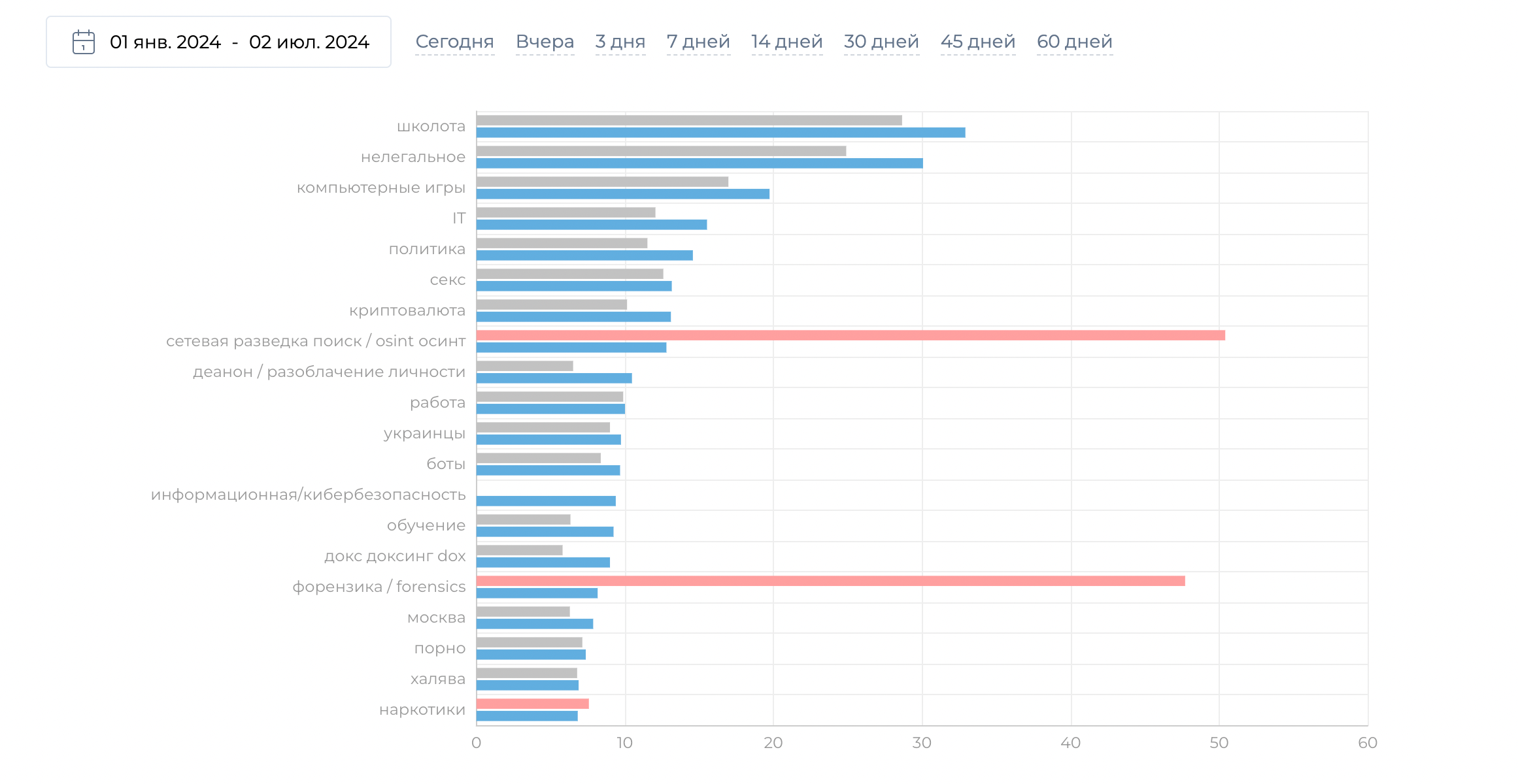Switch to the 14 дней period
Image resolution: width=1518 pixels, height=784 pixels.
coord(787,42)
